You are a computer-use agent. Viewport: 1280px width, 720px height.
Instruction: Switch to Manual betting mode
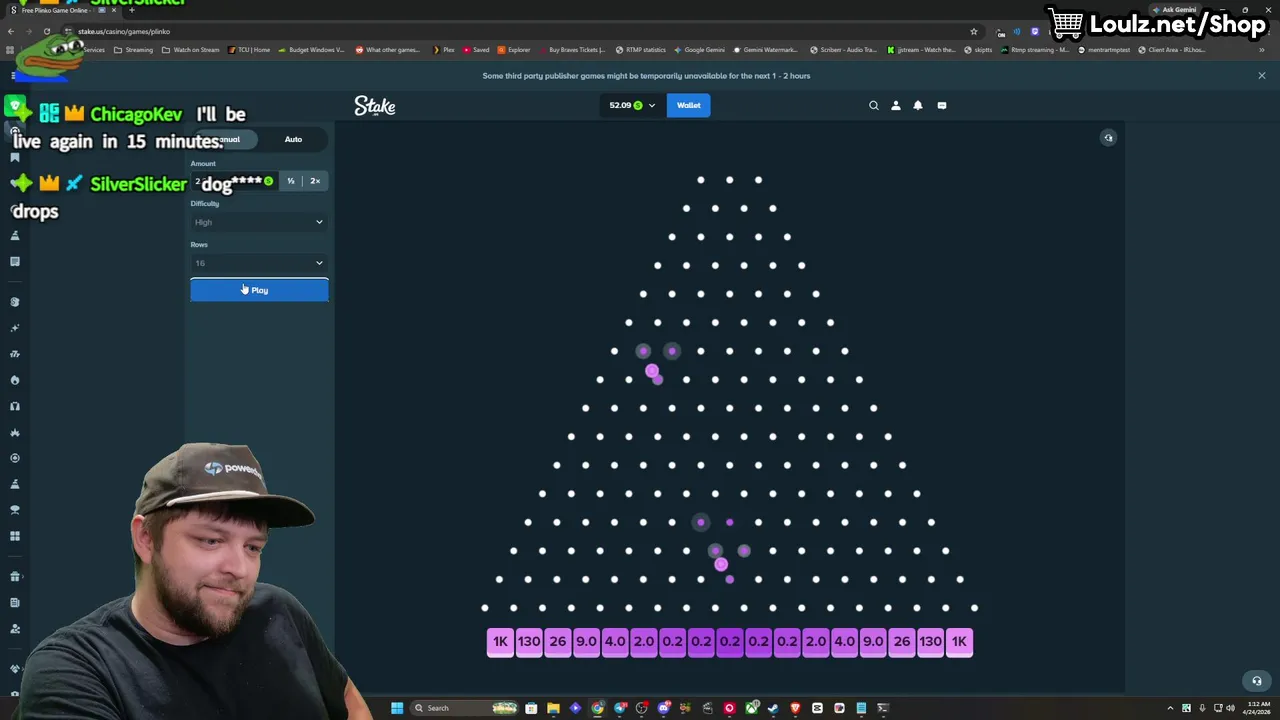coord(227,139)
